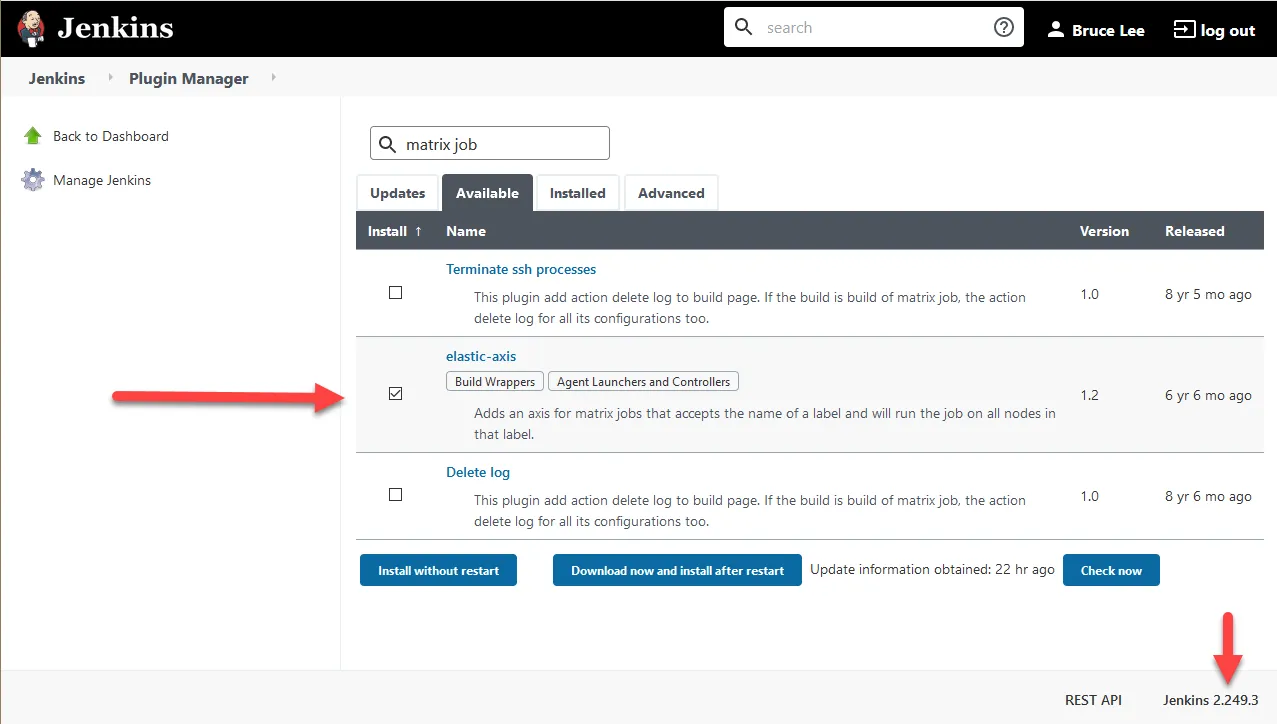Click 'Update information obtained: 22 hr ago' text
The height and width of the screenshot is (724, 1277).
pyautogui.click(x=932, y=569)
